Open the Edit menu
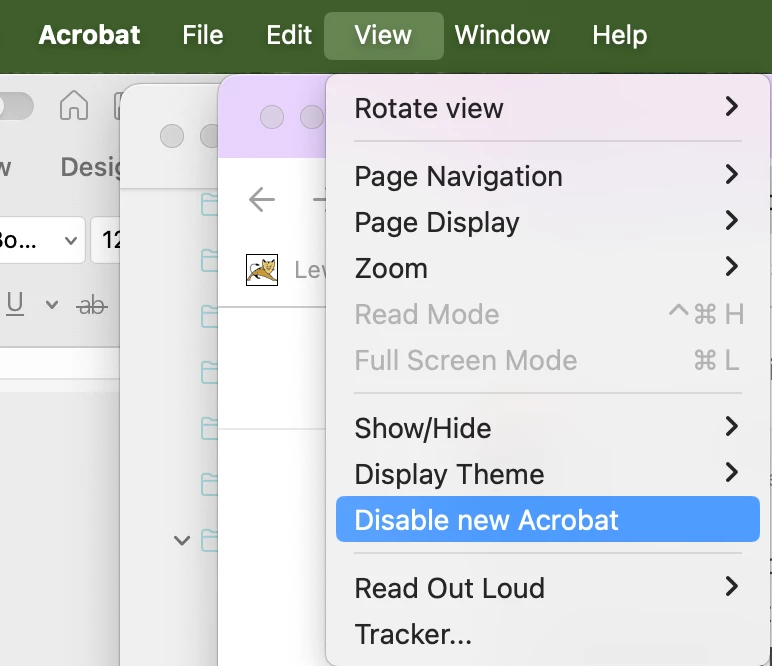772x666 pixels. [289, 35]
